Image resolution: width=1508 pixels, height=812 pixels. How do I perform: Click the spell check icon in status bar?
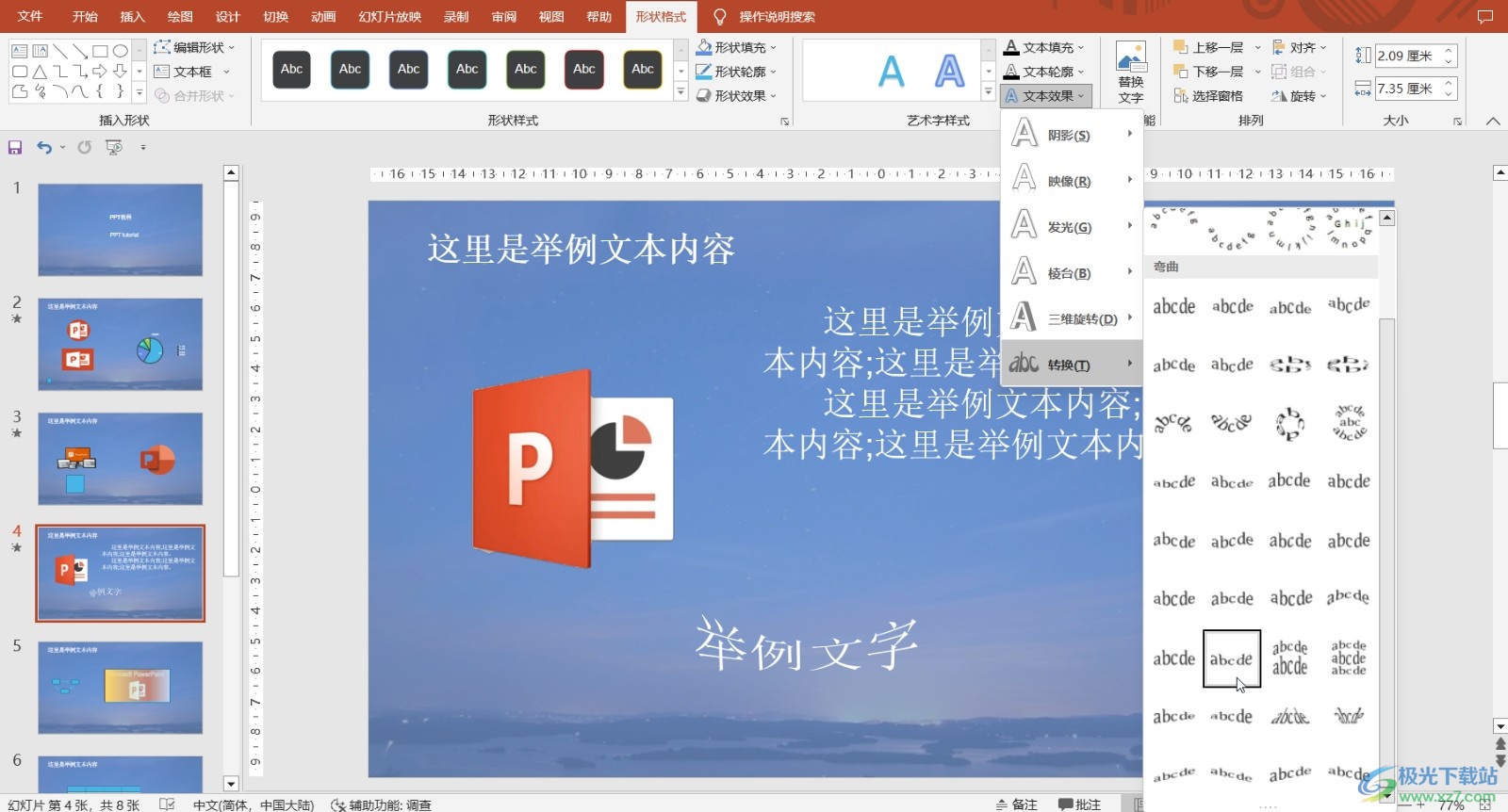pyautogui.click(x=167, y=804)
